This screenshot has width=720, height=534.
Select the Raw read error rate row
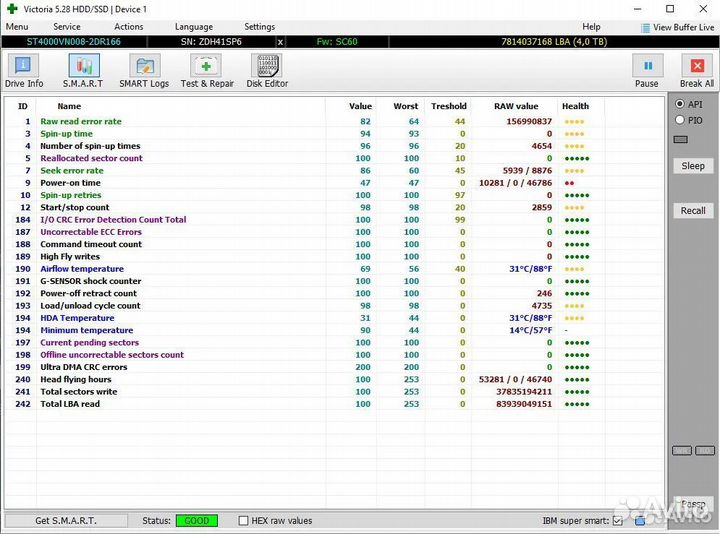pyautogui.click(x=81, y=121)
